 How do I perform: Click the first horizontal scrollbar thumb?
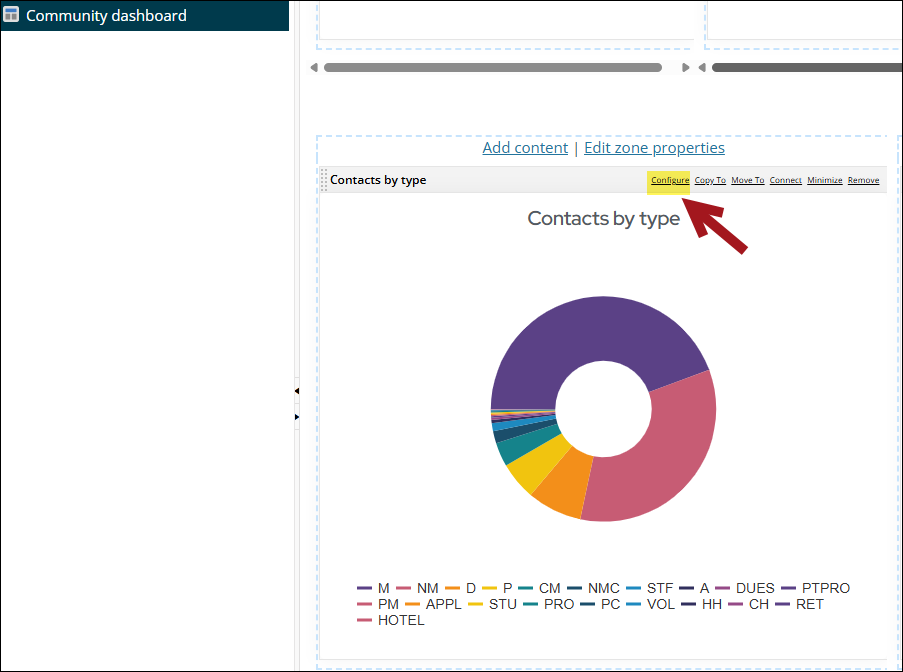492,68
